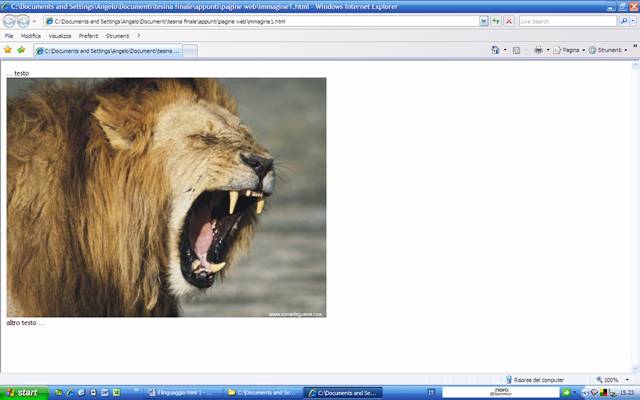Select the tab showing C:\Documents and Settings
The width and height of the screenshot is (640, 400).
pos(108,51)
